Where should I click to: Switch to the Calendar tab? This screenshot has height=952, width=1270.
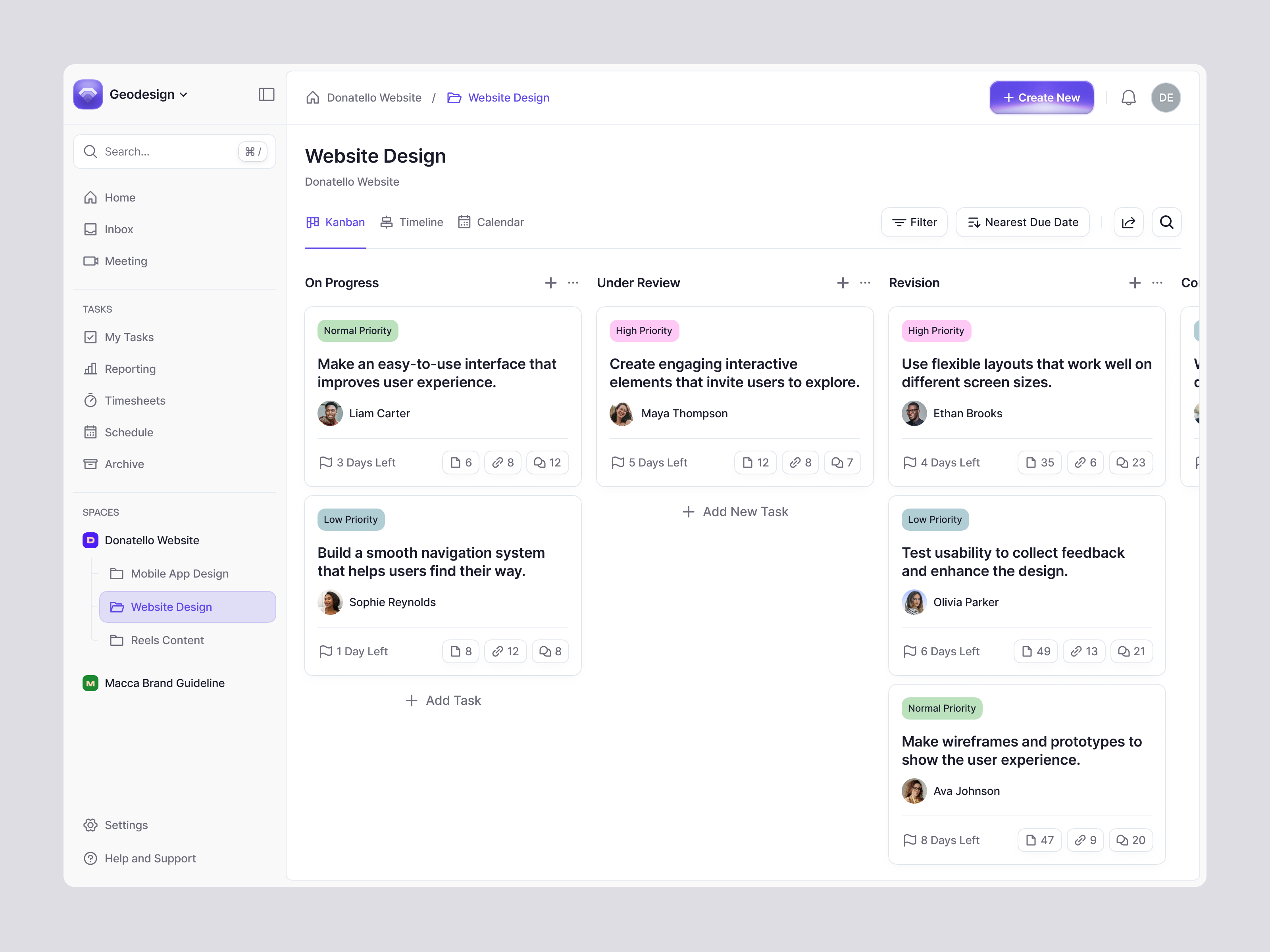[x=491, y=222]
